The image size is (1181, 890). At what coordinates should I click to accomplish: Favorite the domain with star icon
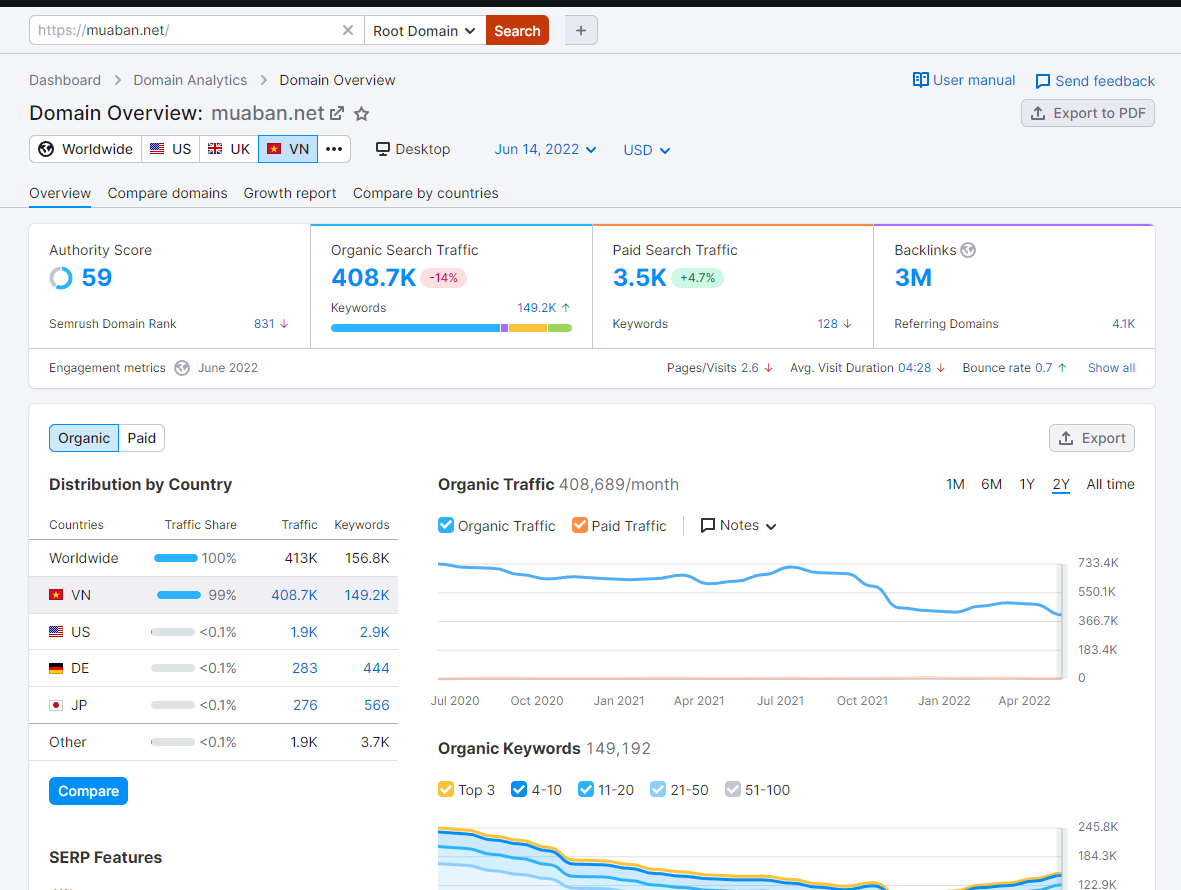[x=362, y=114]
